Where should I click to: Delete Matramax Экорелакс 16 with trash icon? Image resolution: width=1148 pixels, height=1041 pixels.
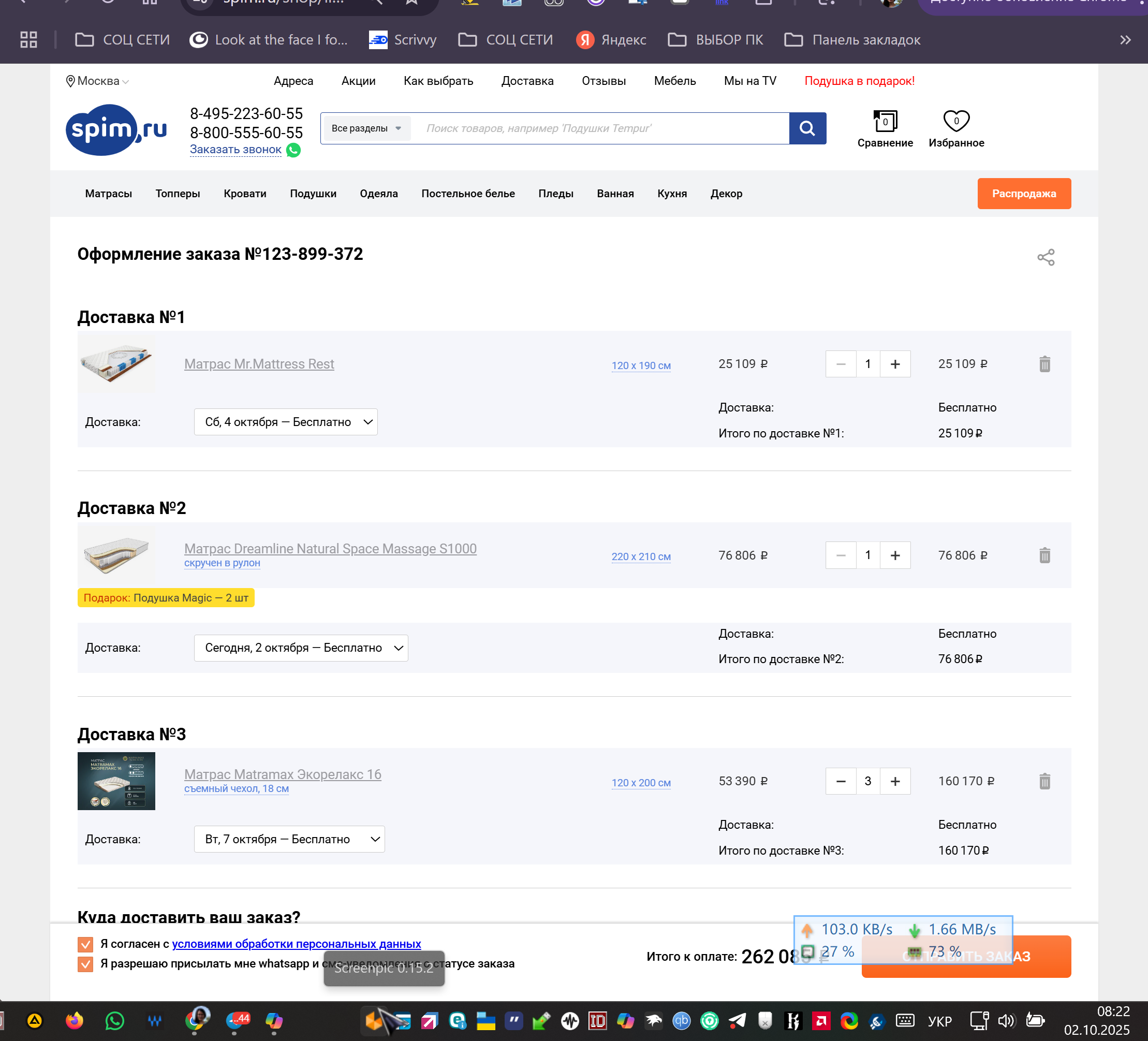(1044, 781)
